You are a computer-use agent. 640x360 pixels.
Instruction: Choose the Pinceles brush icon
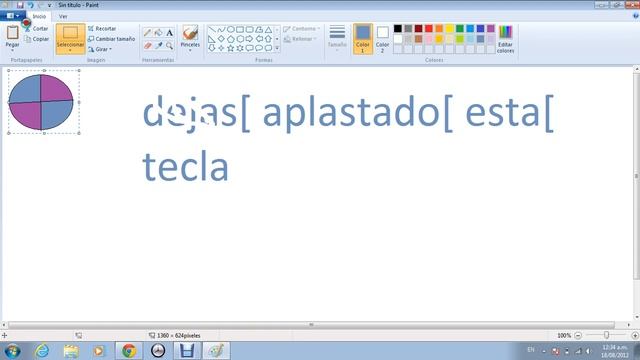pos(190,33)
